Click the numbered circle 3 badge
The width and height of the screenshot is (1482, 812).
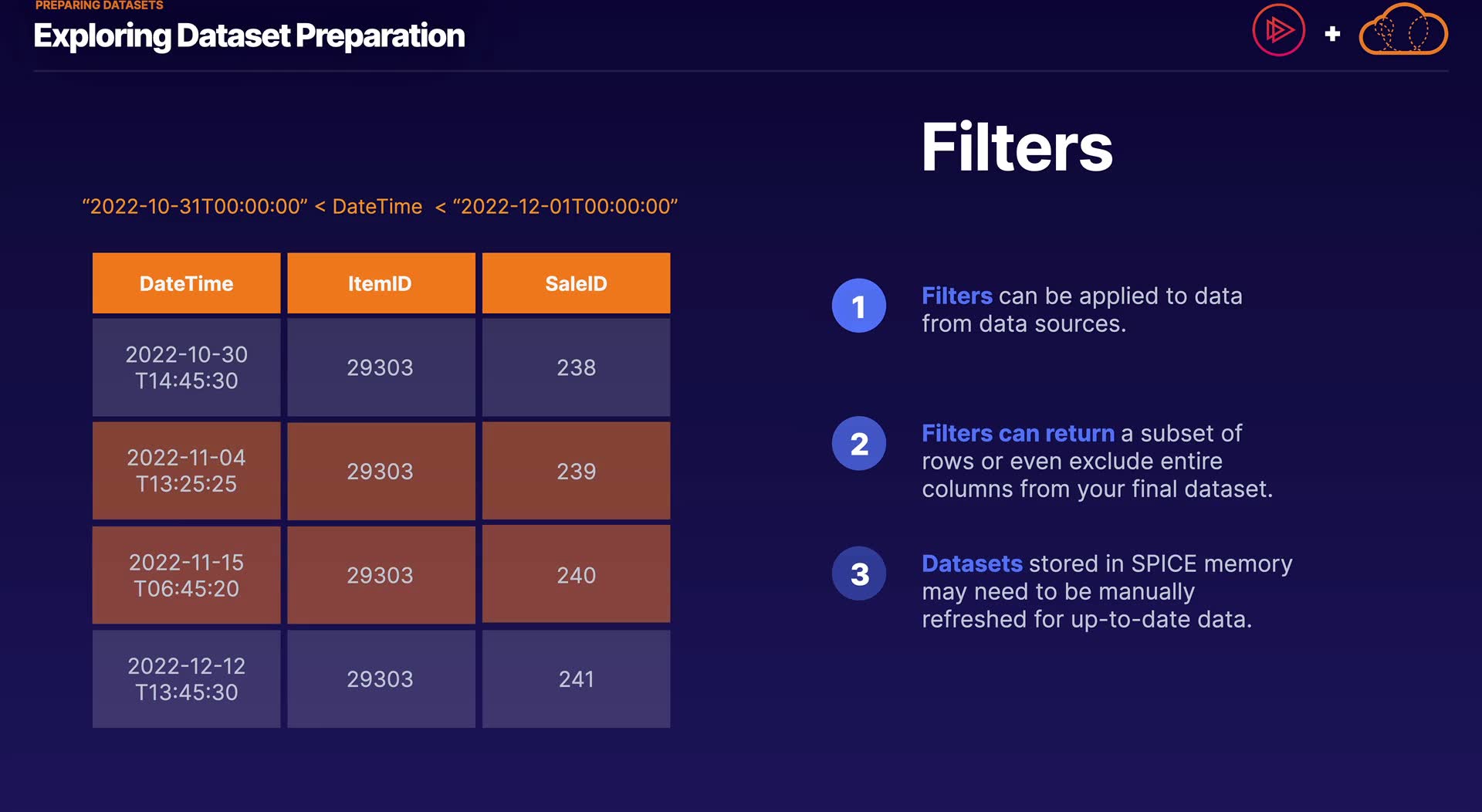[x=858, y=573]
